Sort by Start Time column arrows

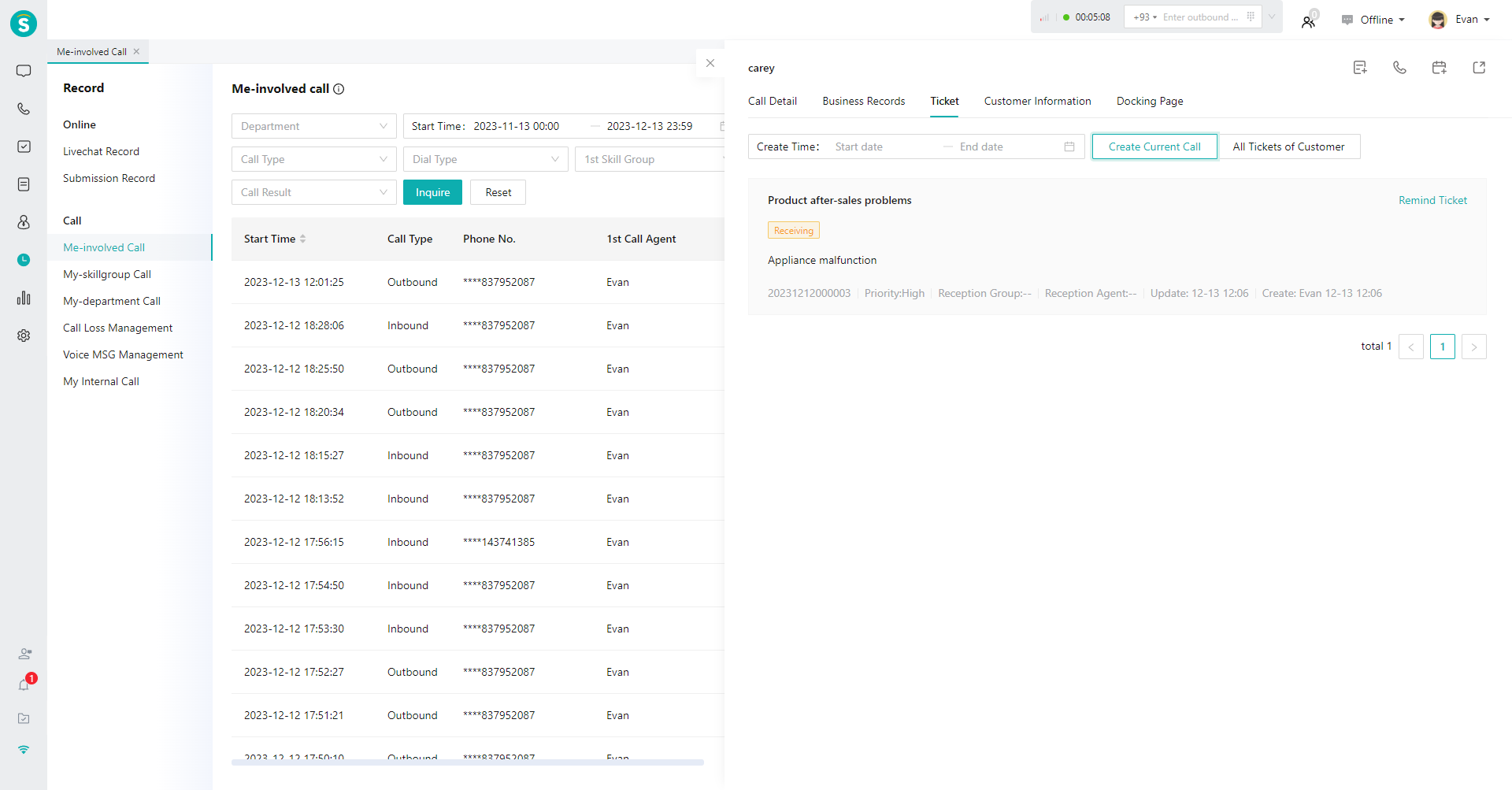pyautogui.click(x=302, y=239)
